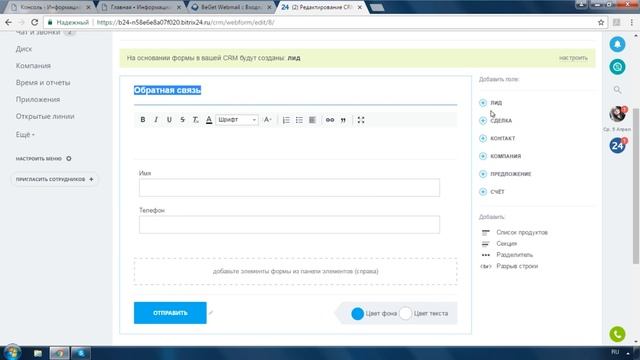
Task: Click the Обратная связь form title
Action: coord(167,90)
